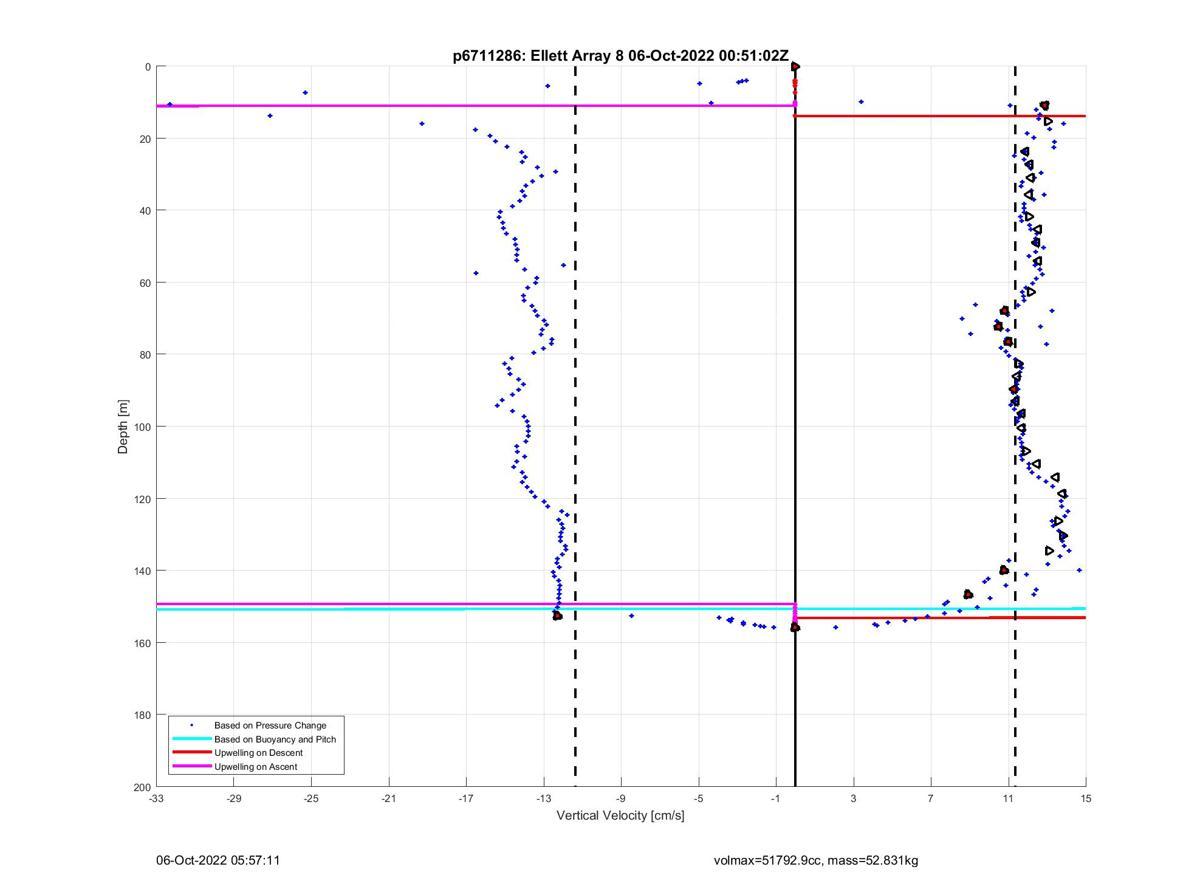Click the blue dot marker in the legend
The image size is (1200, 885).
coord(192,725)
